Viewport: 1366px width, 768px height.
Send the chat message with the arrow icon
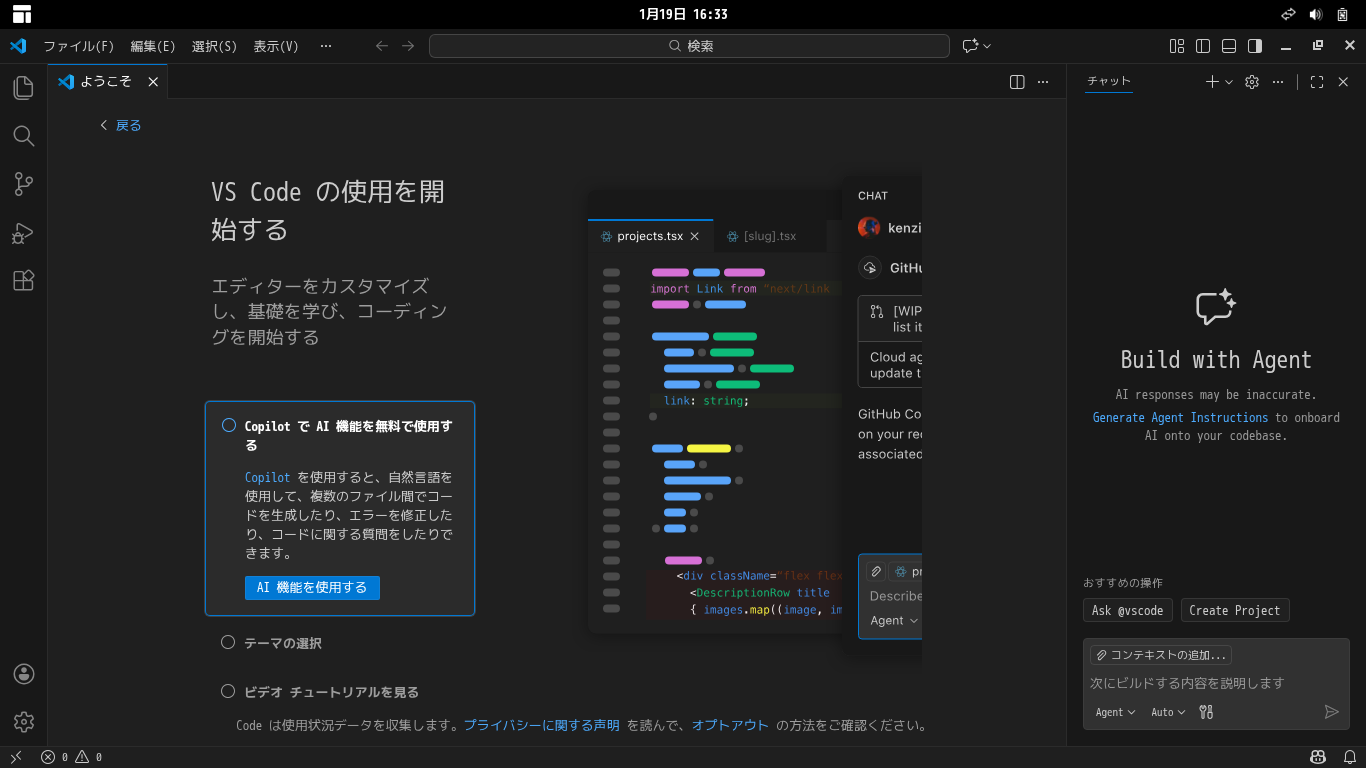1331,712
